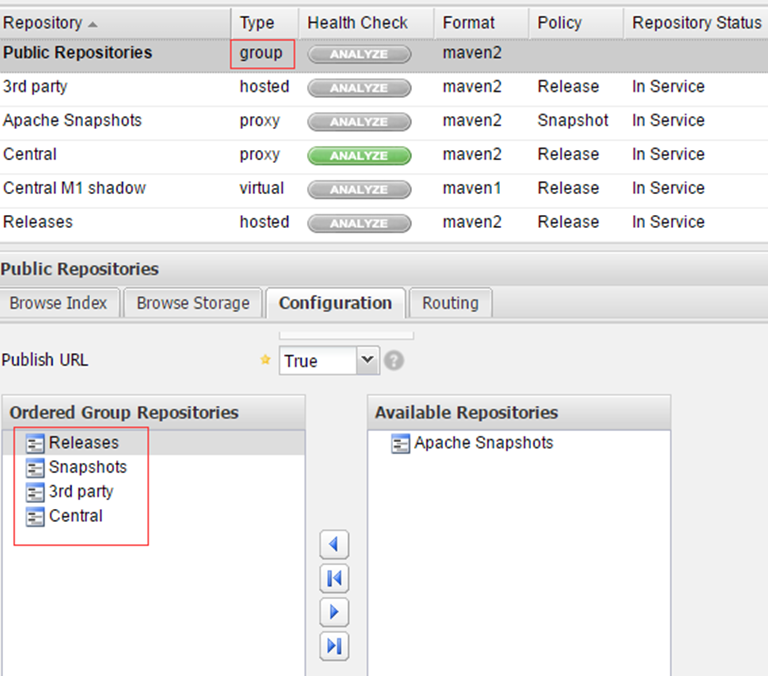Select the Snapshots item in ordered group
768x676 pixels.
pos(88,467)
